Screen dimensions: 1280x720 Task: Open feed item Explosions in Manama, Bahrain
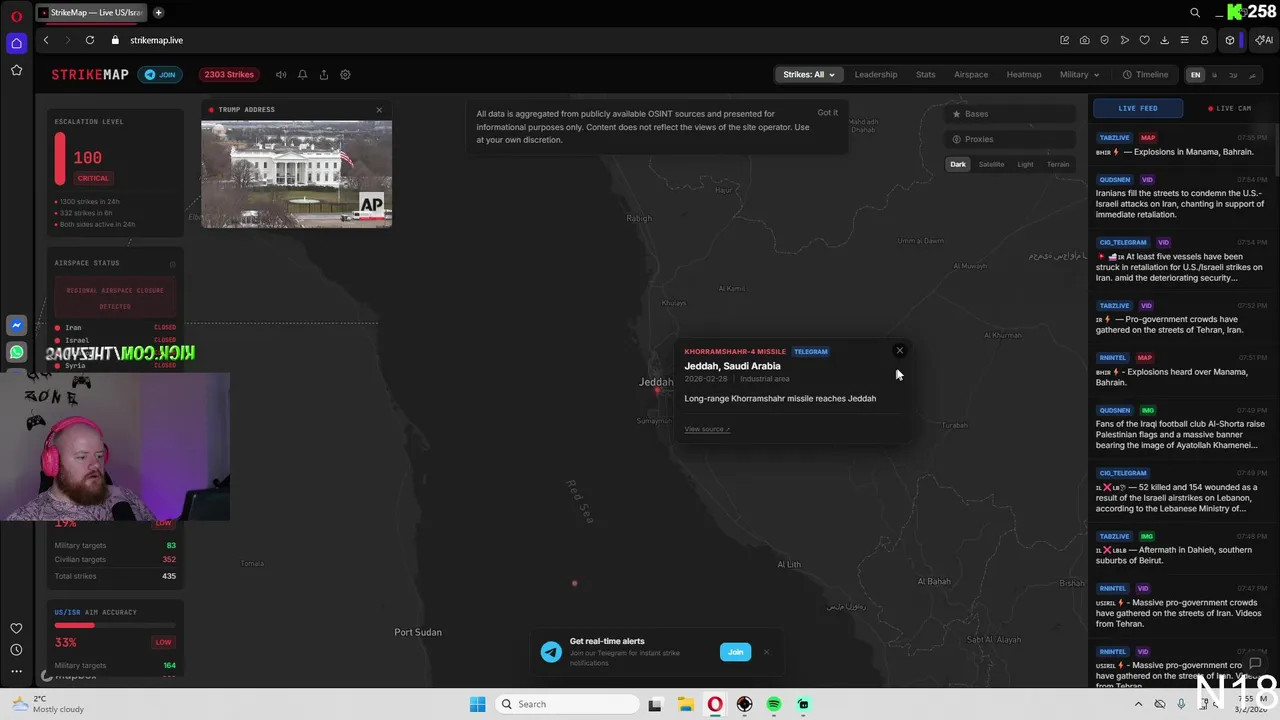point(1182,145)
